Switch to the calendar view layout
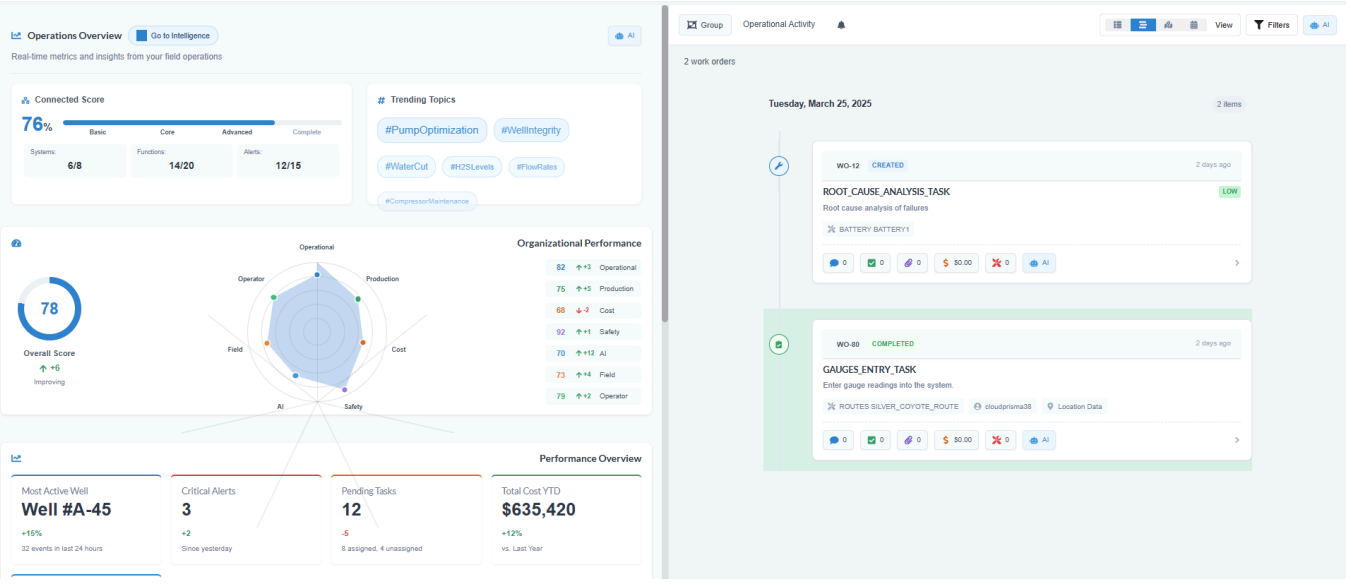This screenshot has width=1353, height=585. coord(1193,24)
